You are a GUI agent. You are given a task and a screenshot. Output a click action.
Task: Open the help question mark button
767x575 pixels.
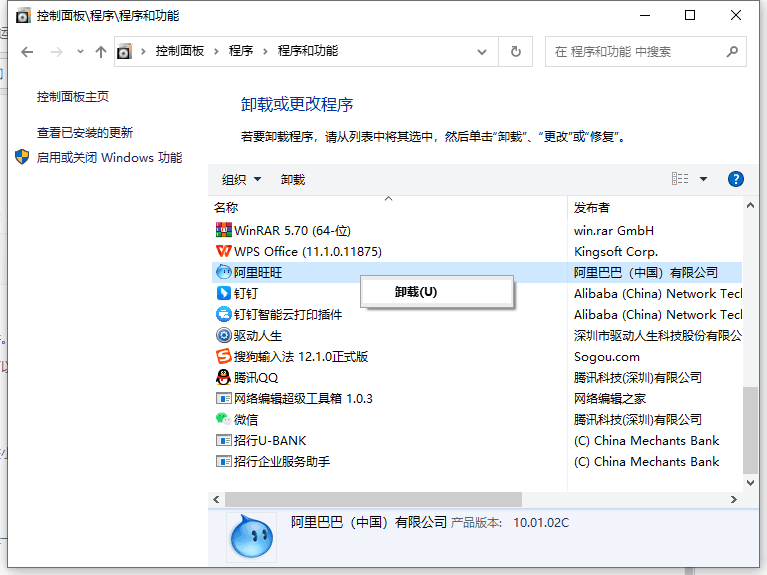(x=736, y=179)
